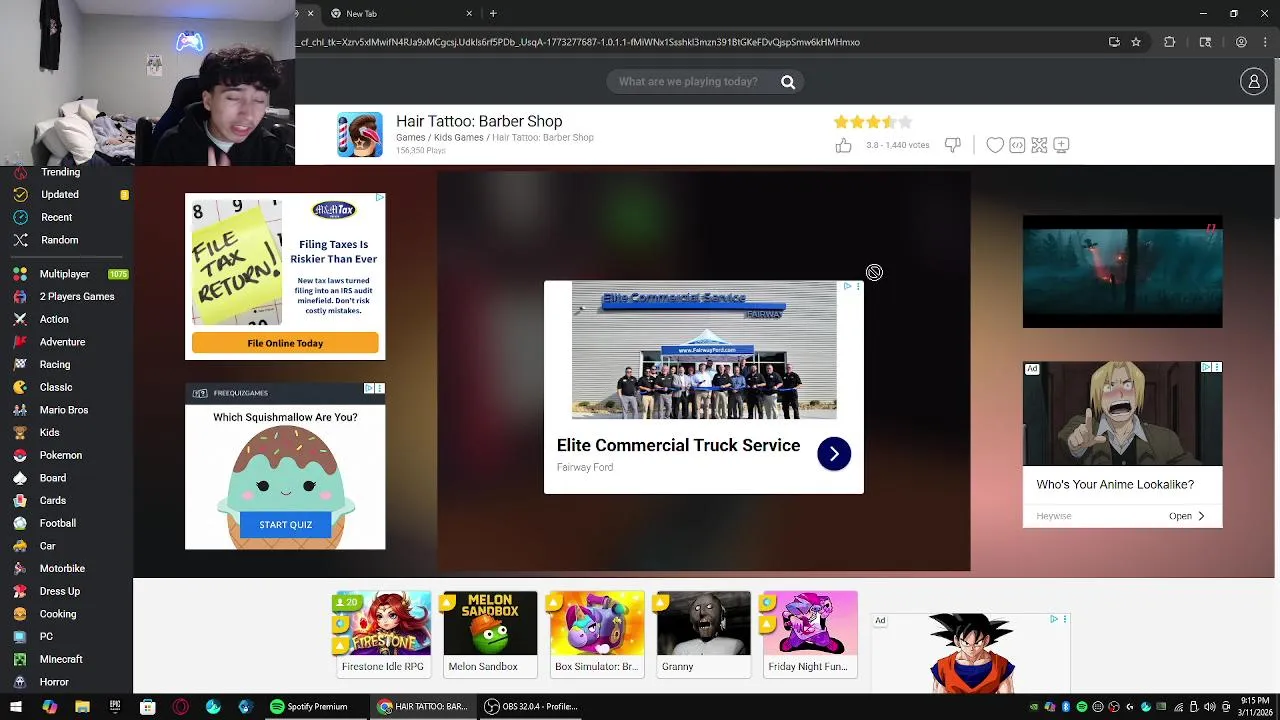Add game to favorites with heart icon
The width and height of the screenshot is (1280, 720).
pos(995,146)
